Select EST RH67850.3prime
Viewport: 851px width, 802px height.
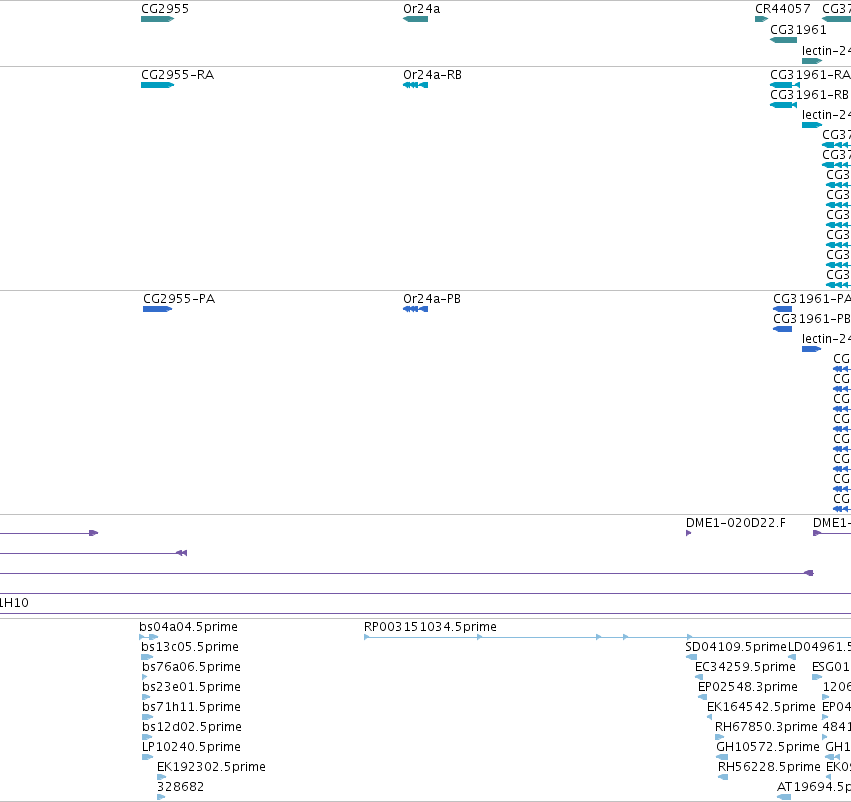click(x=766, y=726)
